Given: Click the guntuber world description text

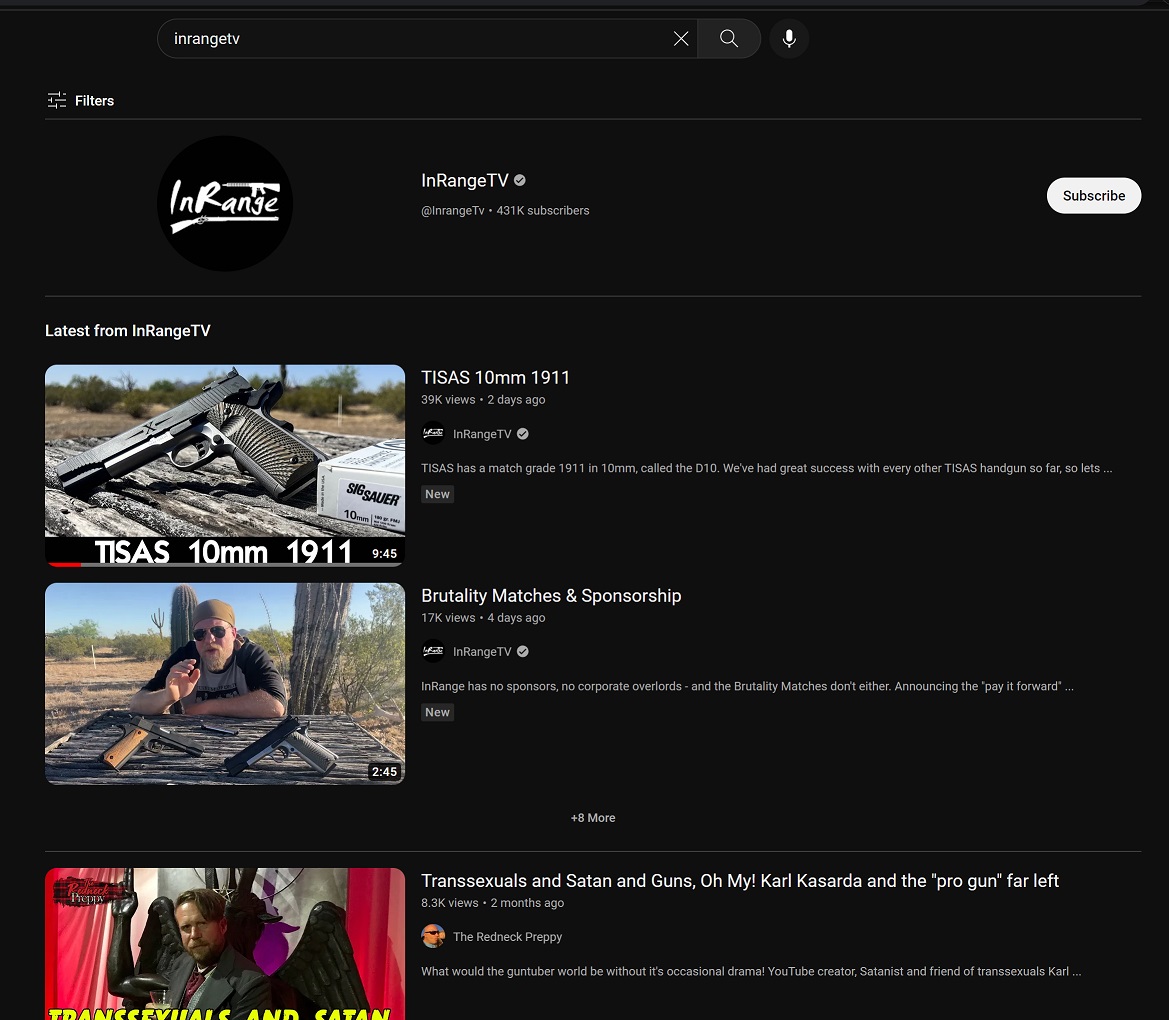Looking at the screenshot, I should pyautogui.click(x=751, y=972).
